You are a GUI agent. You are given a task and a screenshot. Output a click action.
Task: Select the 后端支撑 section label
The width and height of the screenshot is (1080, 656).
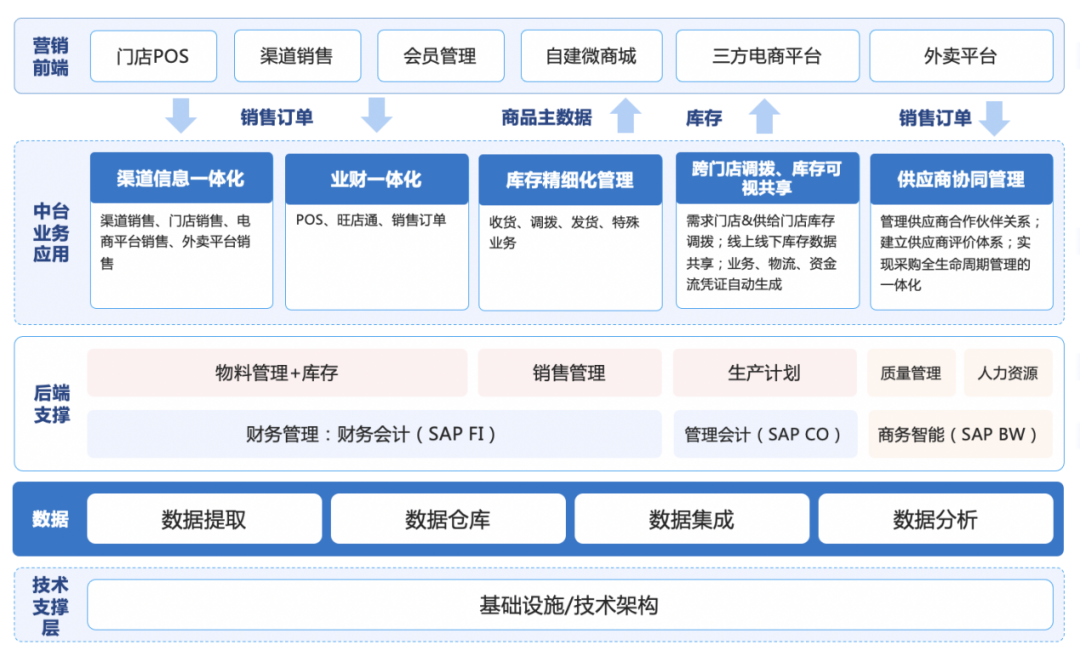(51, 403)
